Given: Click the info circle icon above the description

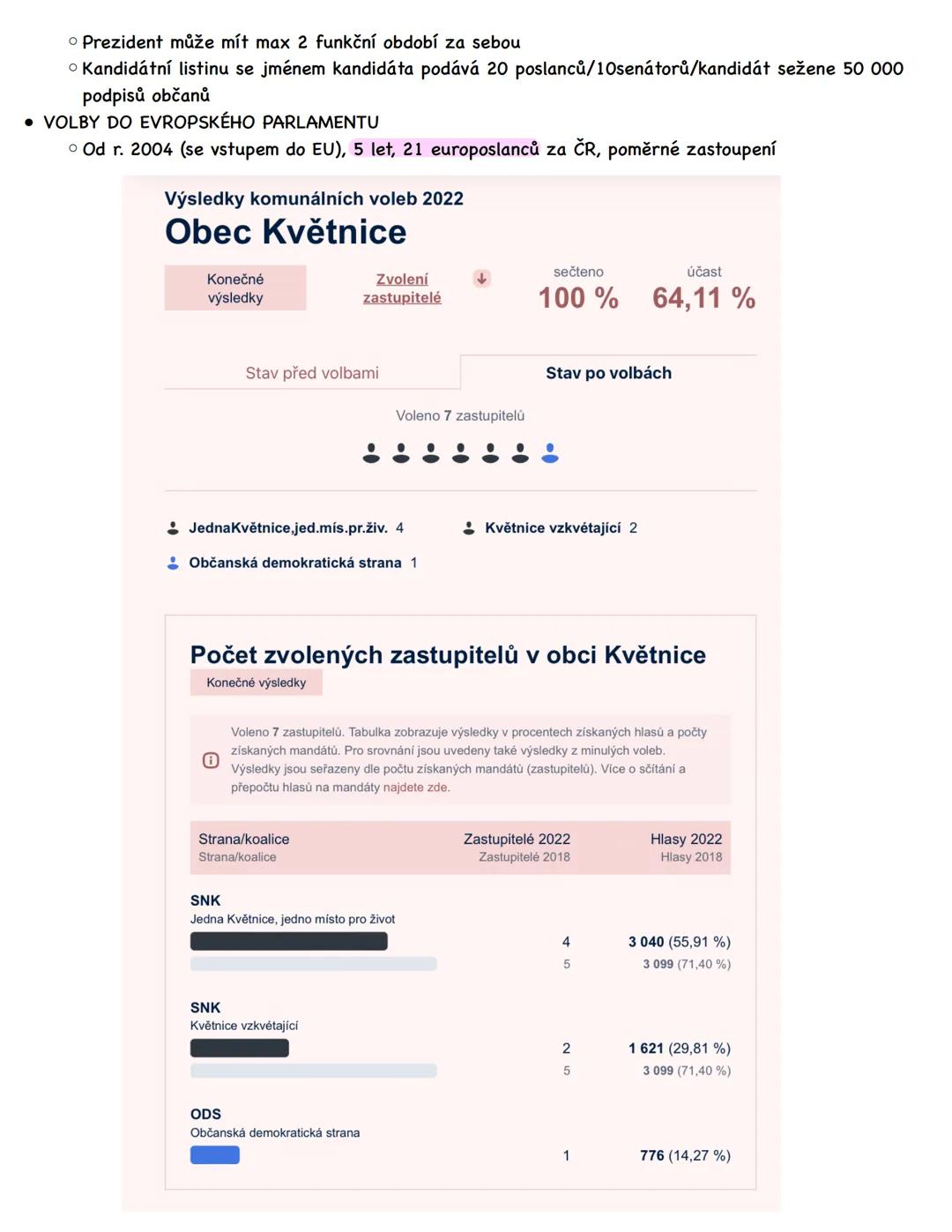Looking at the screenshot, I should (x=211, y=759).
